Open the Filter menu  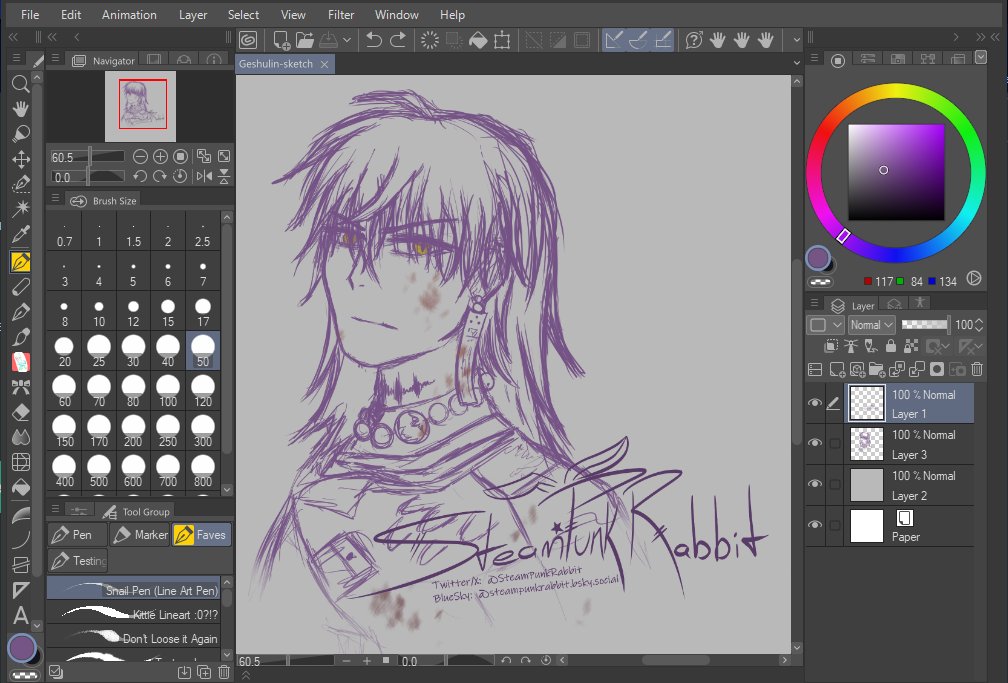coord(341,15)
